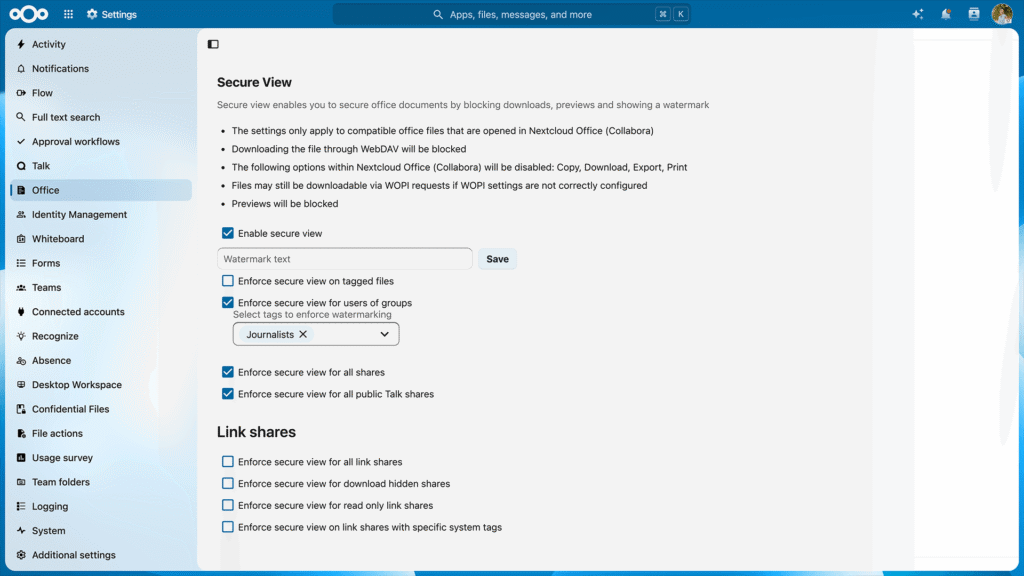
Task: Click the Office document icon
Action: [21, 190]
